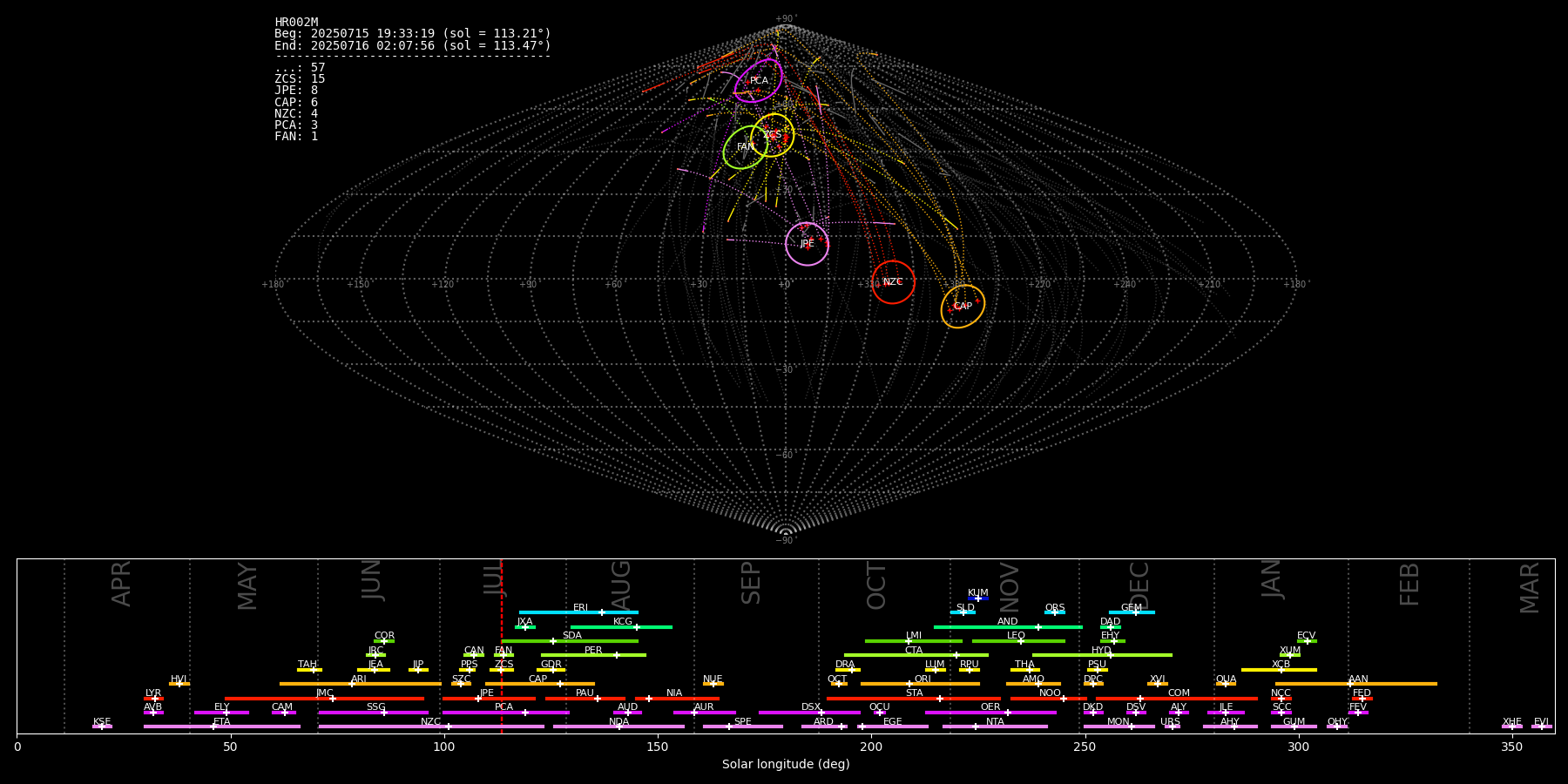
Task: Select the End: 20250716 02:07:56 line
Action: pyautogui.click(x=413, y=45)
